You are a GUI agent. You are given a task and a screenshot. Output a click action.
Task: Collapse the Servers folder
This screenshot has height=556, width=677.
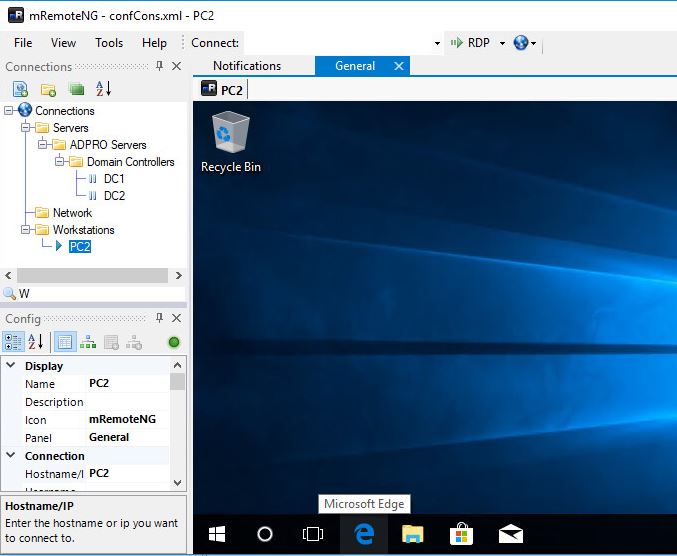pos(25,127)
